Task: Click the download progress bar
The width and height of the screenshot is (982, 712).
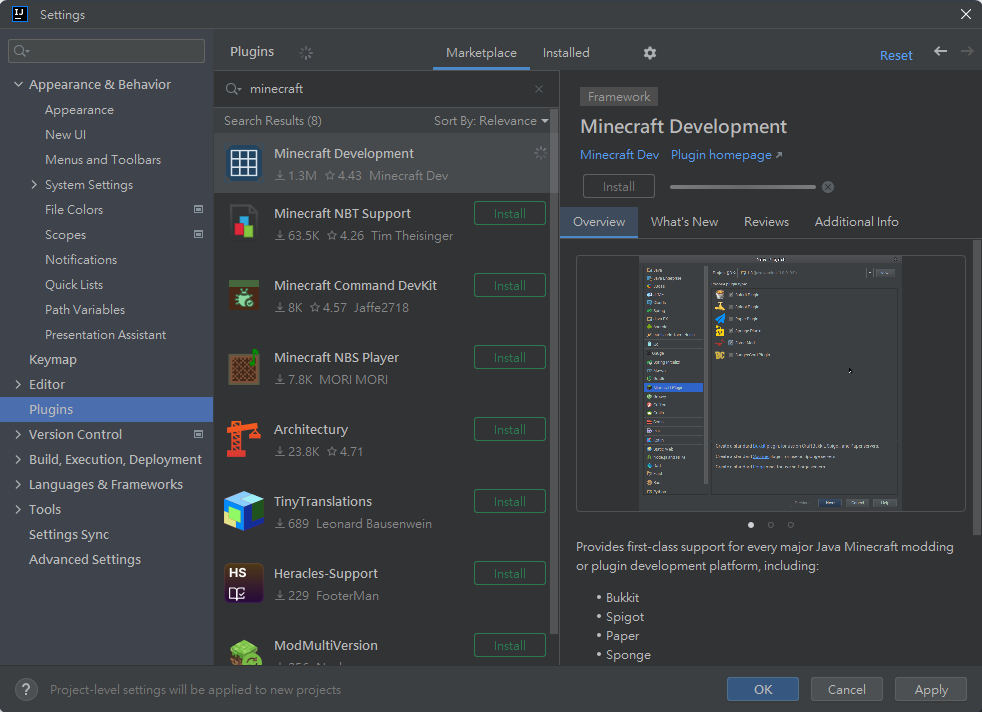Action: 743,187
